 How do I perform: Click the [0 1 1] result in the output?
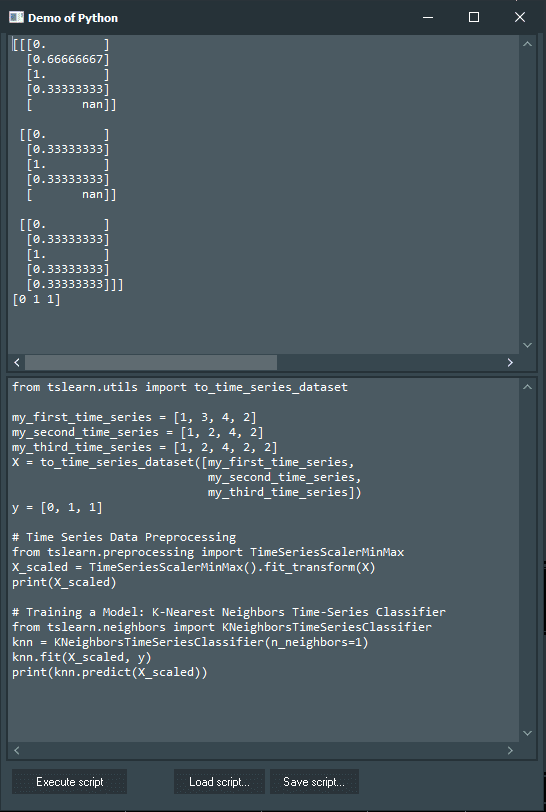point(36,299)
